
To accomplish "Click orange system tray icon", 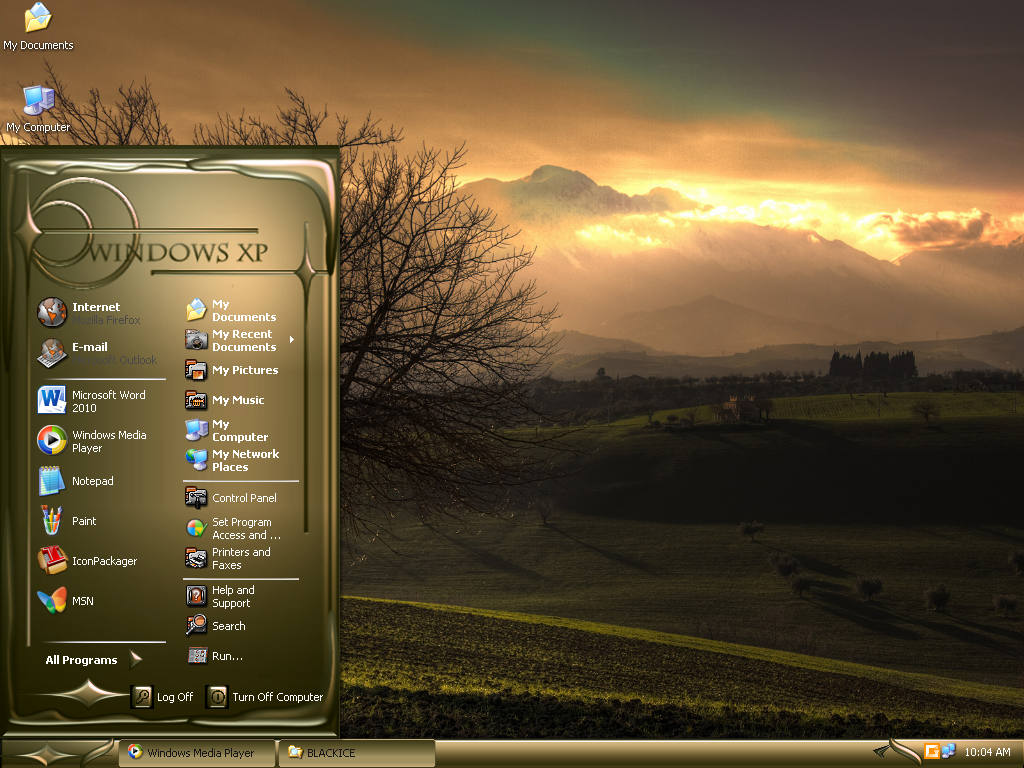I will (x=932, y=752).
